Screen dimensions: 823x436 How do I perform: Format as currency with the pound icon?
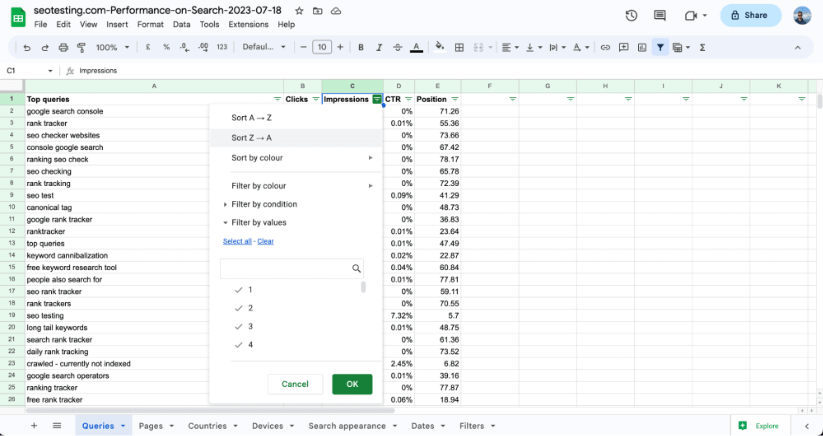point(148,47)
